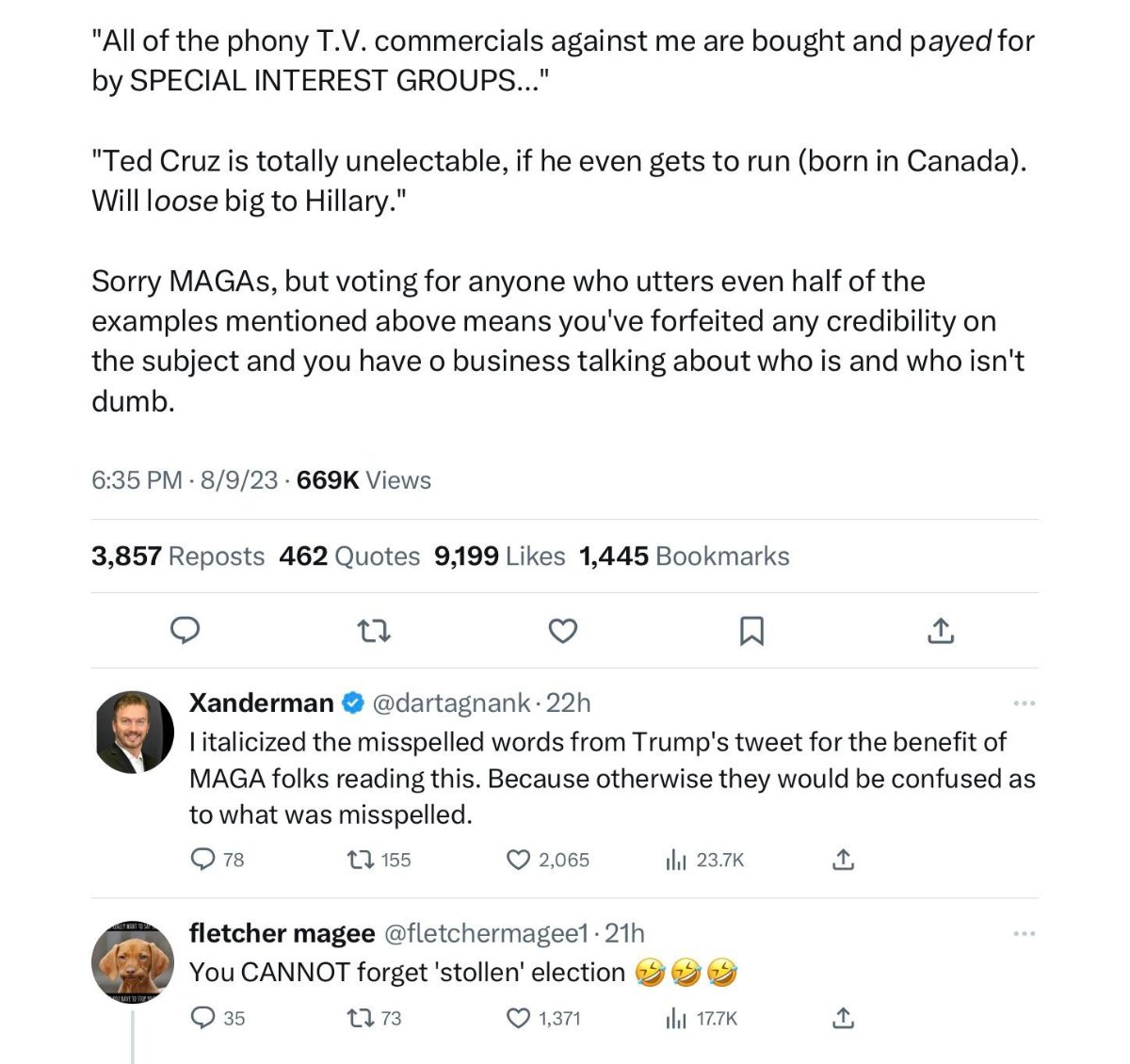Share the main tweet
Screen dimensions: 1130x1064
click(x=941, y=630)
